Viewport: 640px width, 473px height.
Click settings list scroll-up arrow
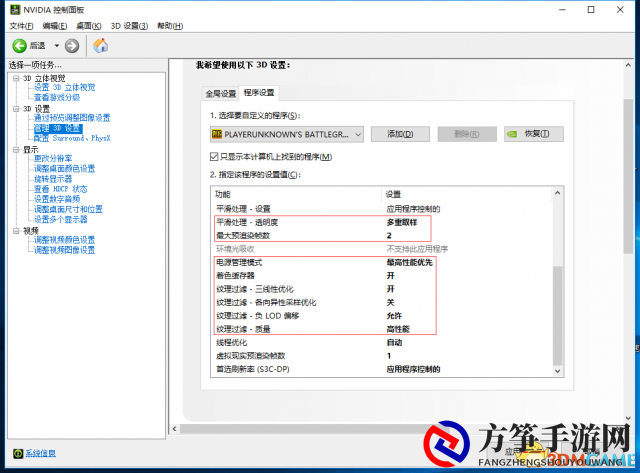(558, 193)
